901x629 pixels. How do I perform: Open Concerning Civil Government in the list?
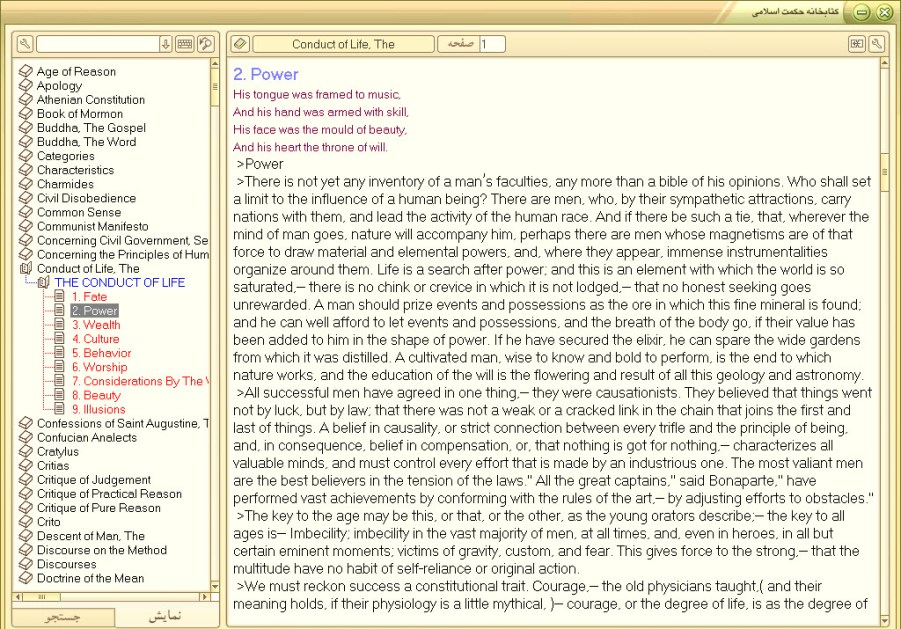pos(122,240)
